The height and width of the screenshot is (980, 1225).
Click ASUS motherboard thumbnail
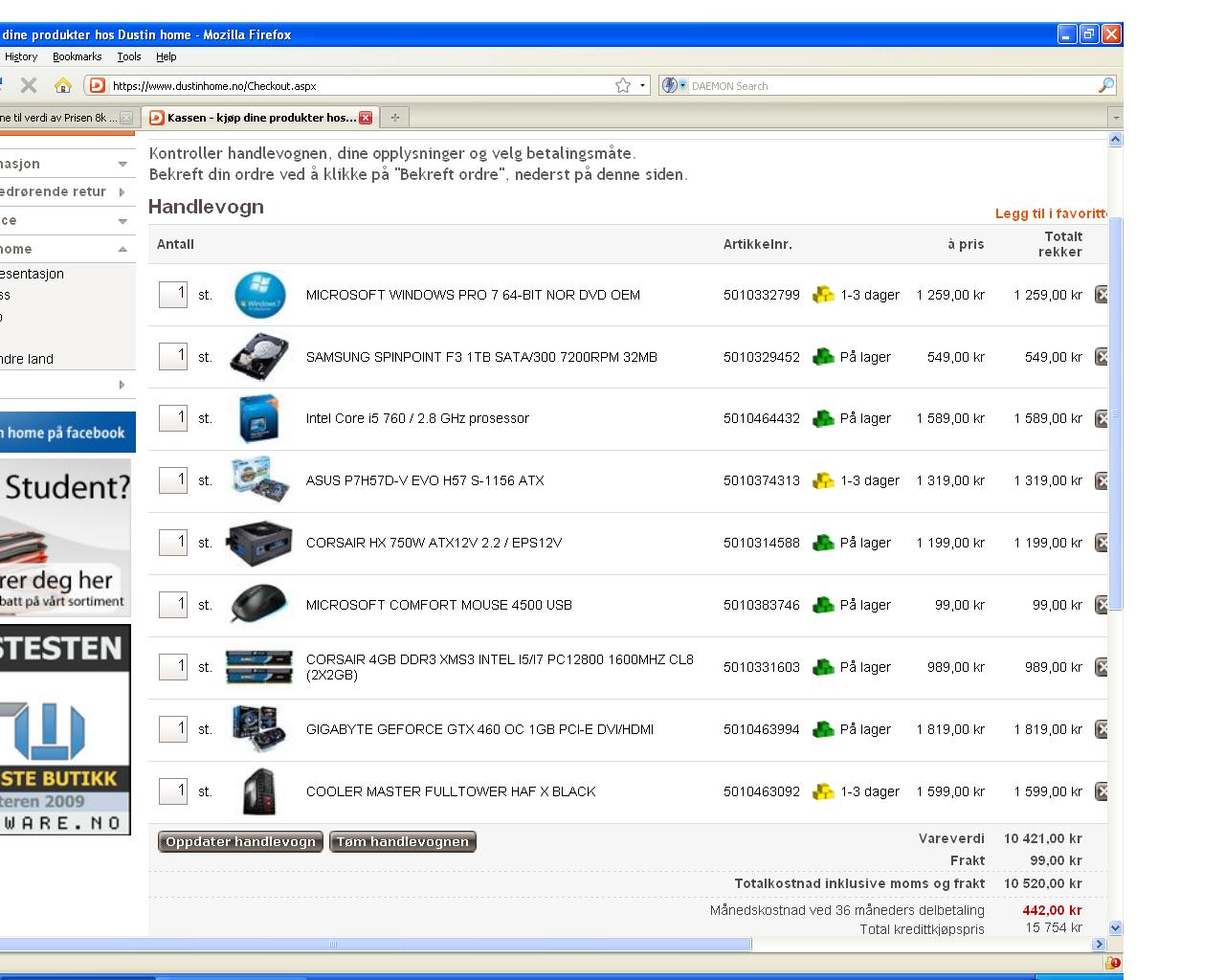[x=259, y=480]
